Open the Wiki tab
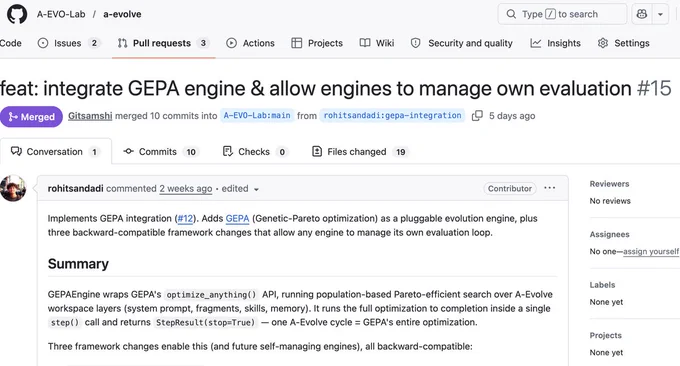 (x=377, y=43)
